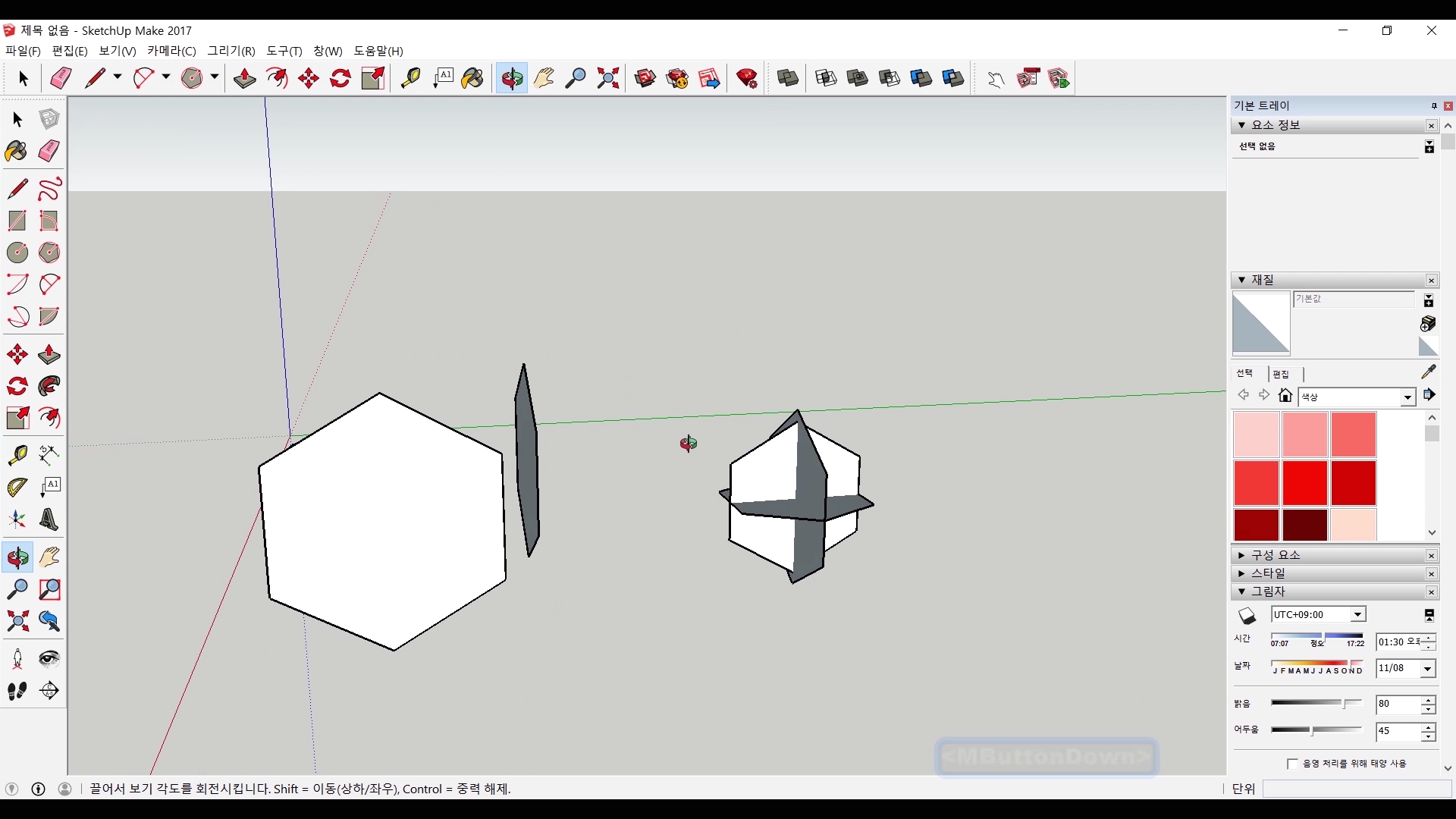
Task: Activate the Rotate tool in left toolbar
Action: coord(17,387)
